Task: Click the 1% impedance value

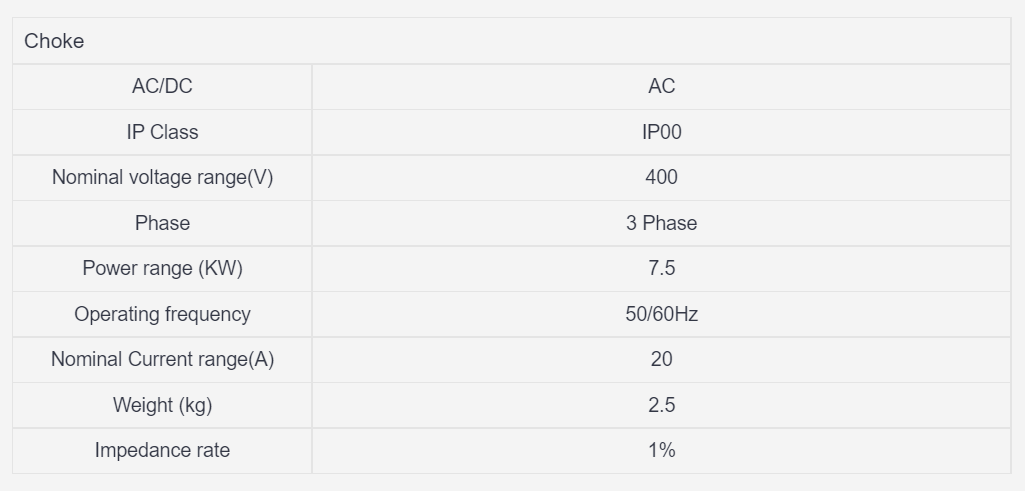Action: [661, 450]
